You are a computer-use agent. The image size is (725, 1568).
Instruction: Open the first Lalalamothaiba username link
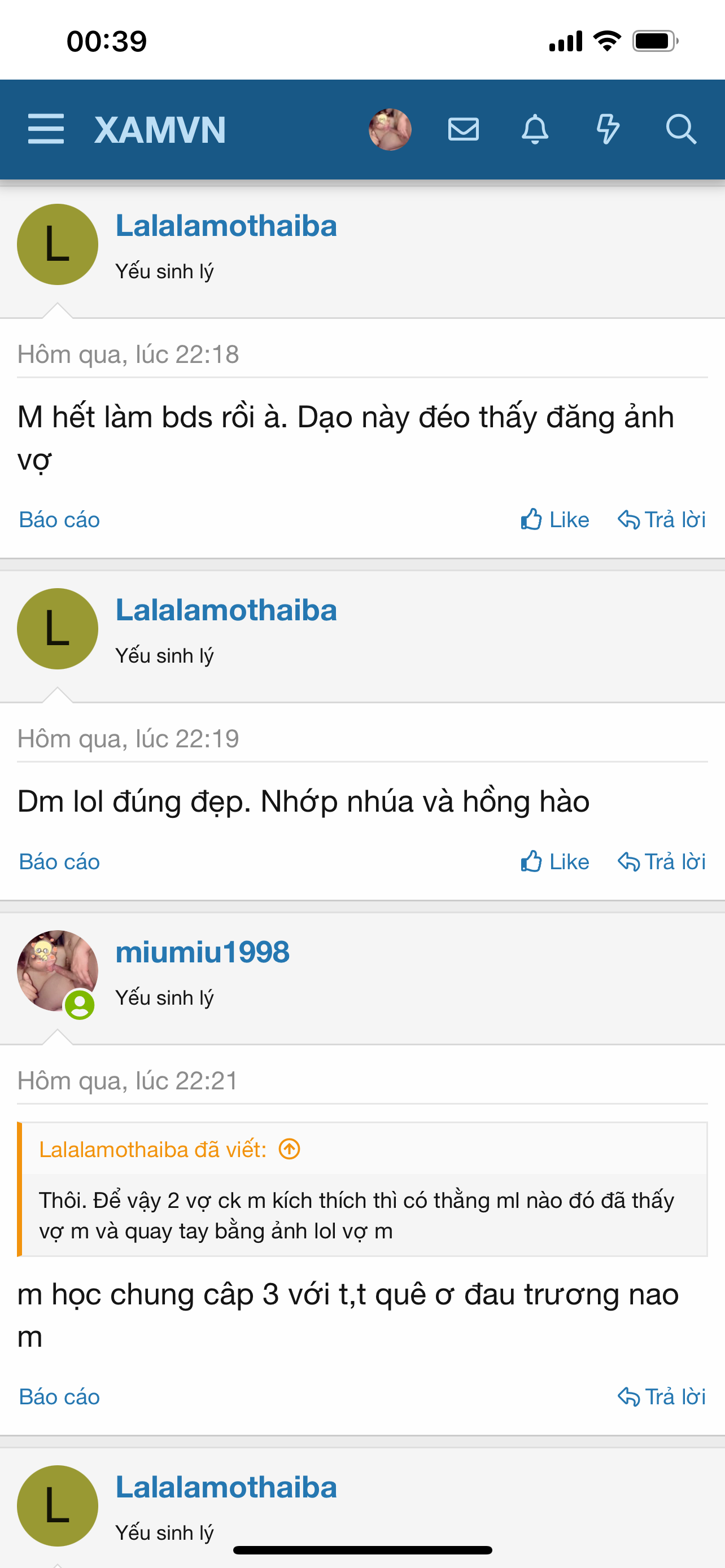tap(226, 226)
